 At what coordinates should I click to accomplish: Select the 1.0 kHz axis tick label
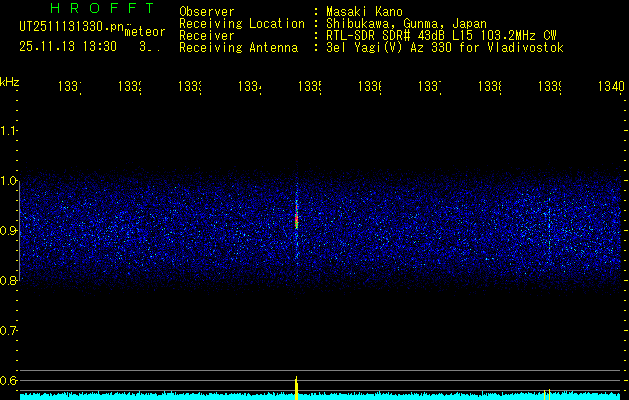(9, 181)
